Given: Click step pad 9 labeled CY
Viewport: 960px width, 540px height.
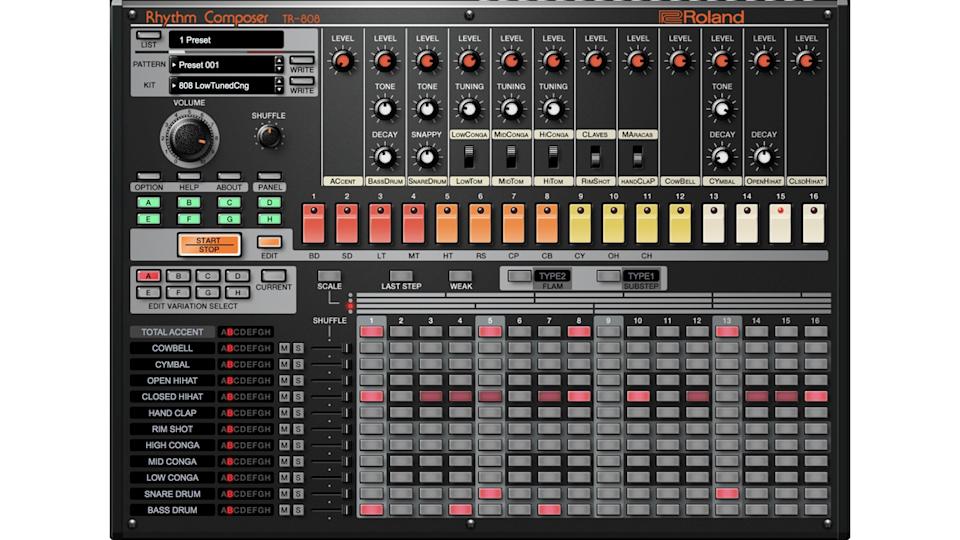Looking at the screenshot, I should 581,224.
